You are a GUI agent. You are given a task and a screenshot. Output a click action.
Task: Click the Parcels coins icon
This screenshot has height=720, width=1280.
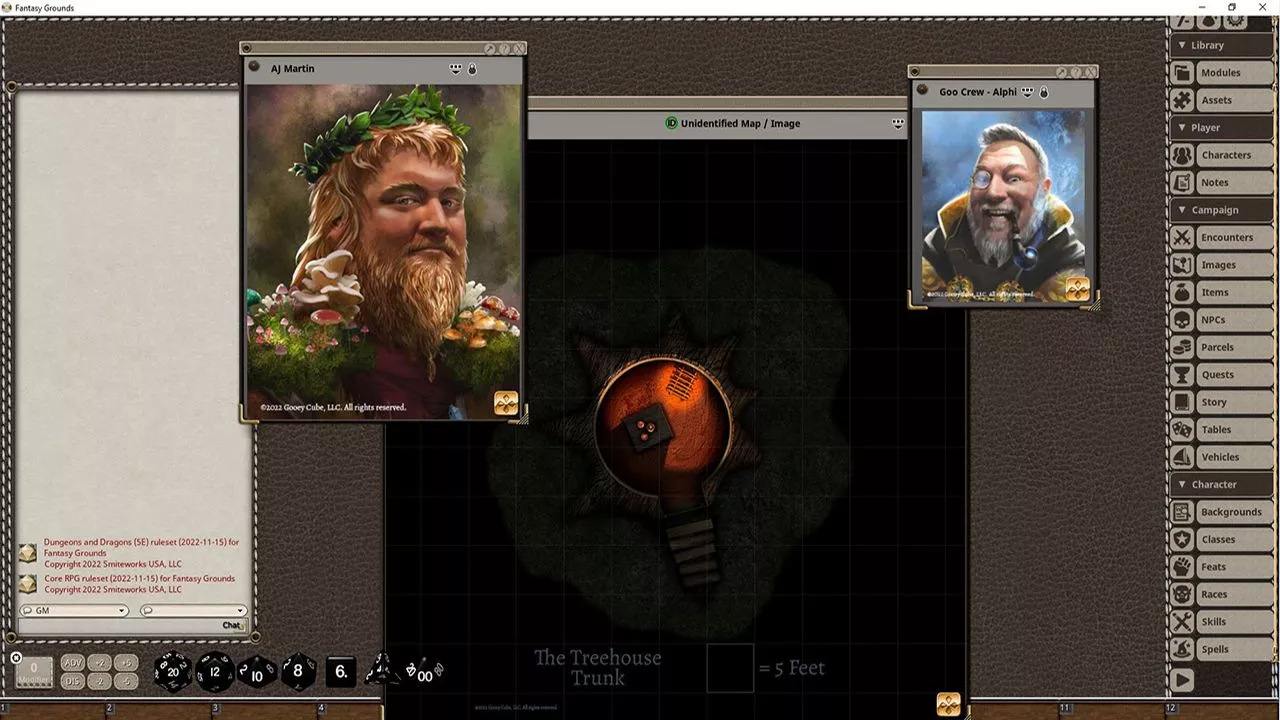click(1182, 347)
